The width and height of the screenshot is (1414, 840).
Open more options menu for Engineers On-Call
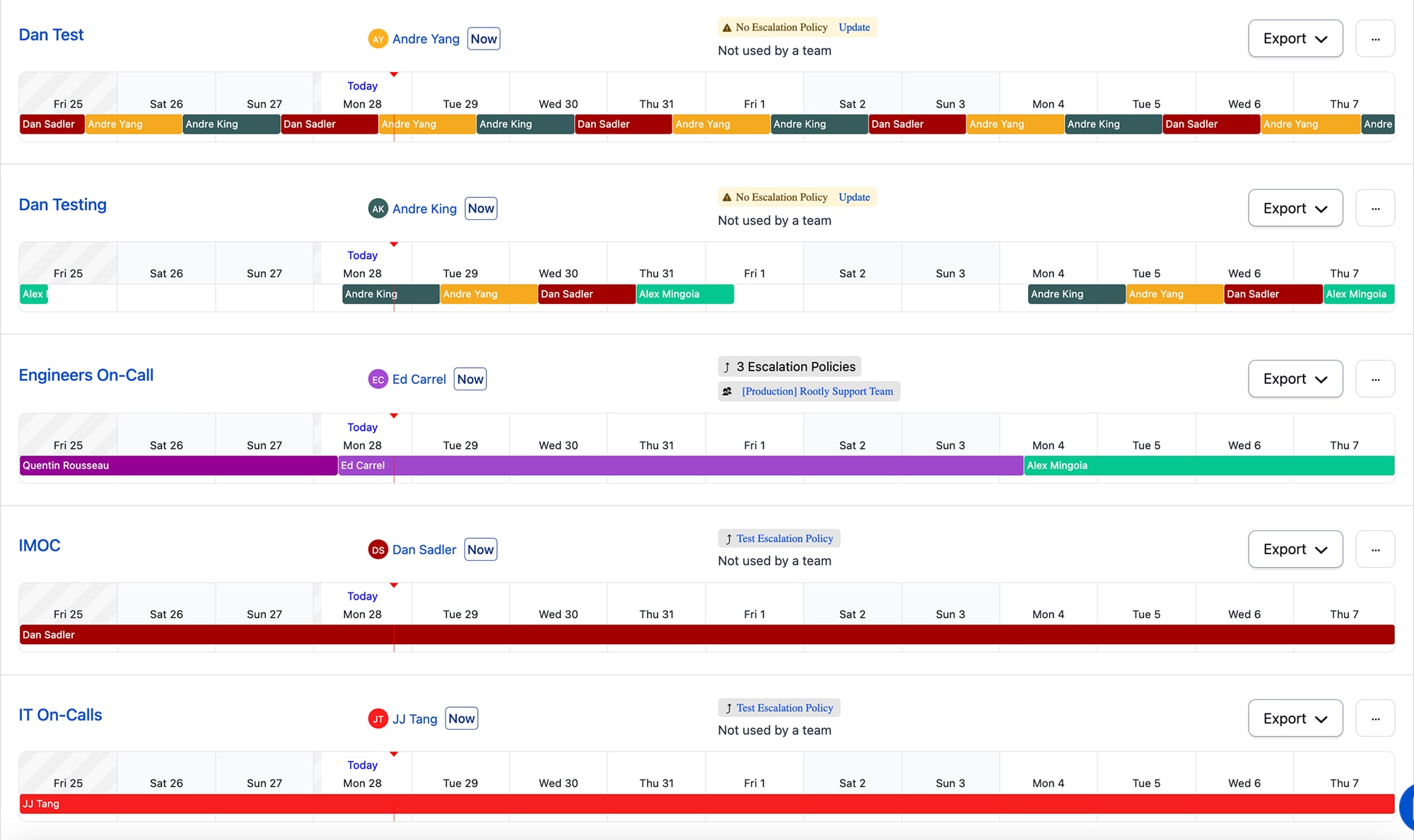(1375, 379)
